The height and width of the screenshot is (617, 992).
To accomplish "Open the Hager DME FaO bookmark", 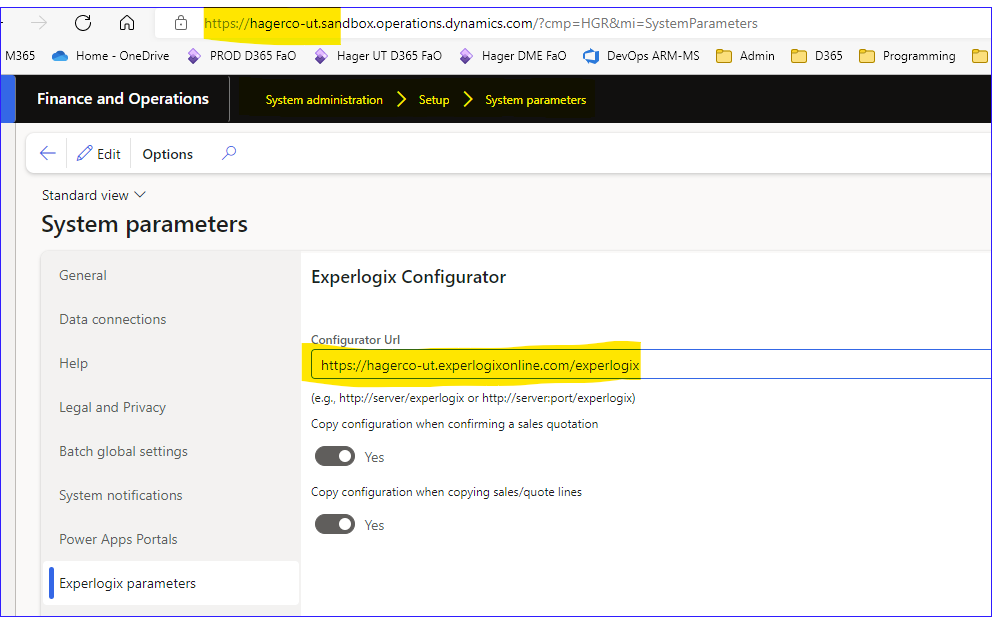I will (512, 56).
